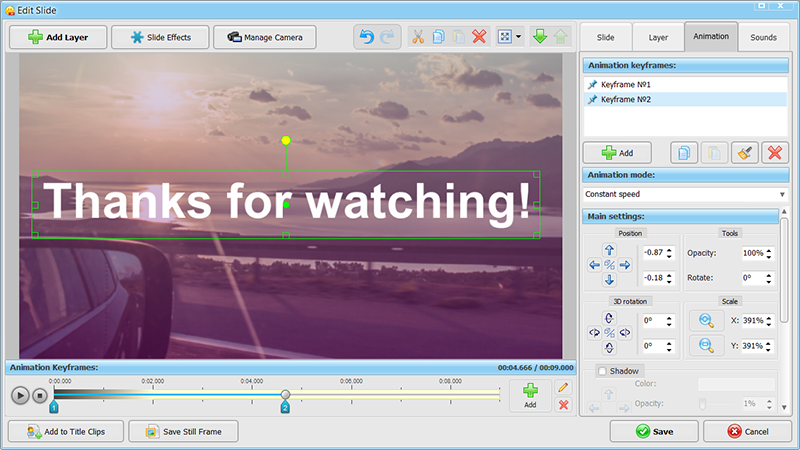The height and width of the screenshot is (450, 800).
Task: Open the Sounds tab
Action: pyautogui.click(x=763, y=37)
